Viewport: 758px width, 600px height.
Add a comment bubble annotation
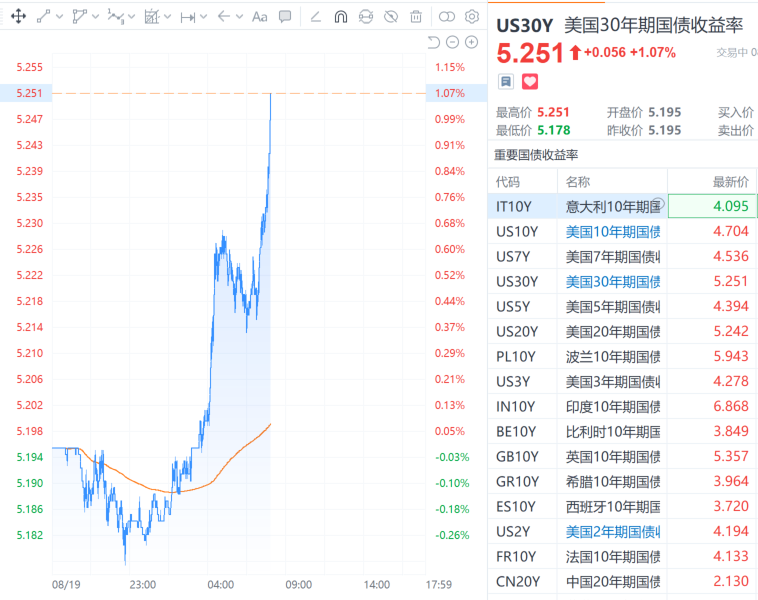285,17
